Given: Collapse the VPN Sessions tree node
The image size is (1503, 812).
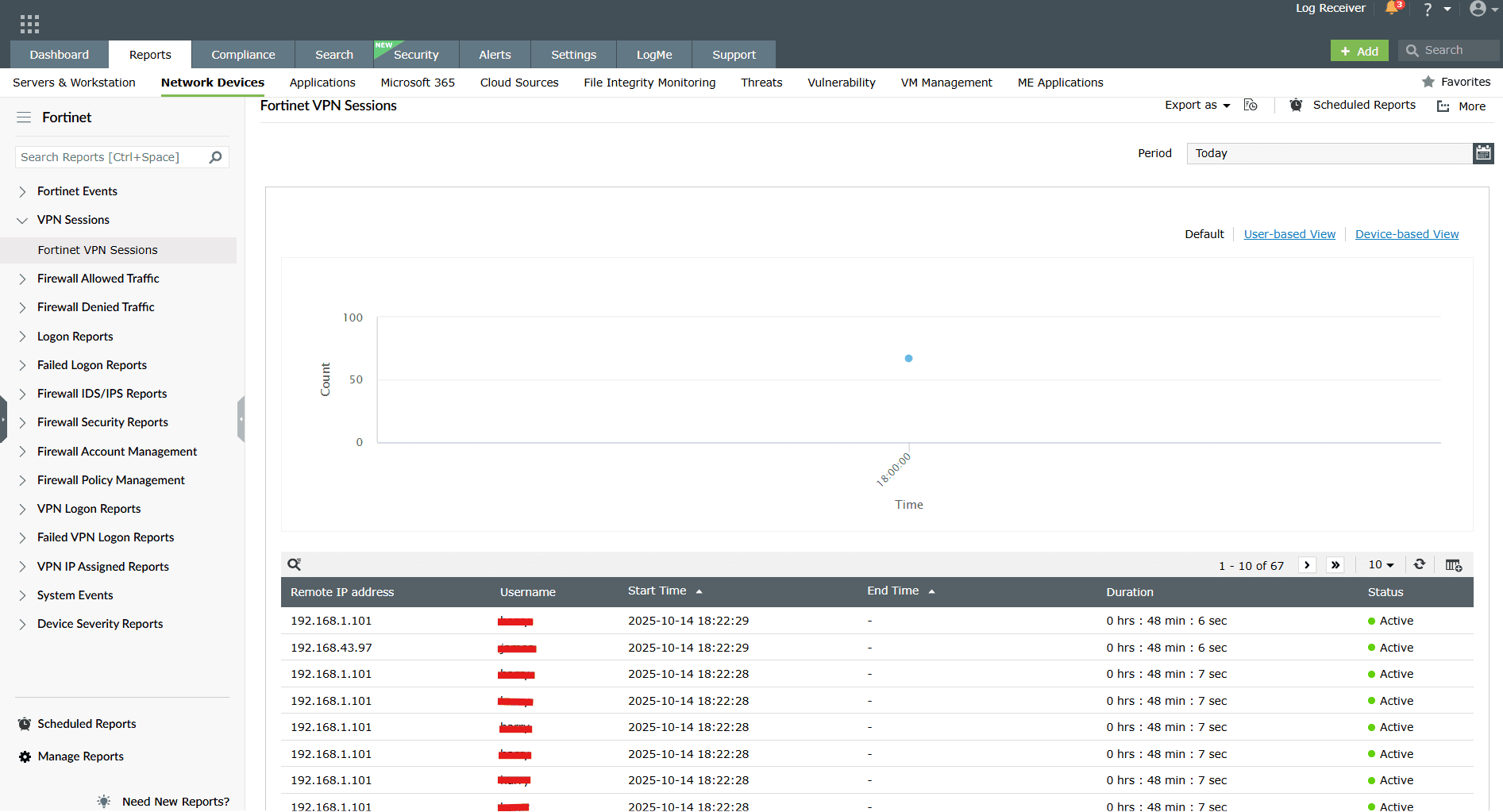Looking at the screenshot, I should tap(22, 220).
